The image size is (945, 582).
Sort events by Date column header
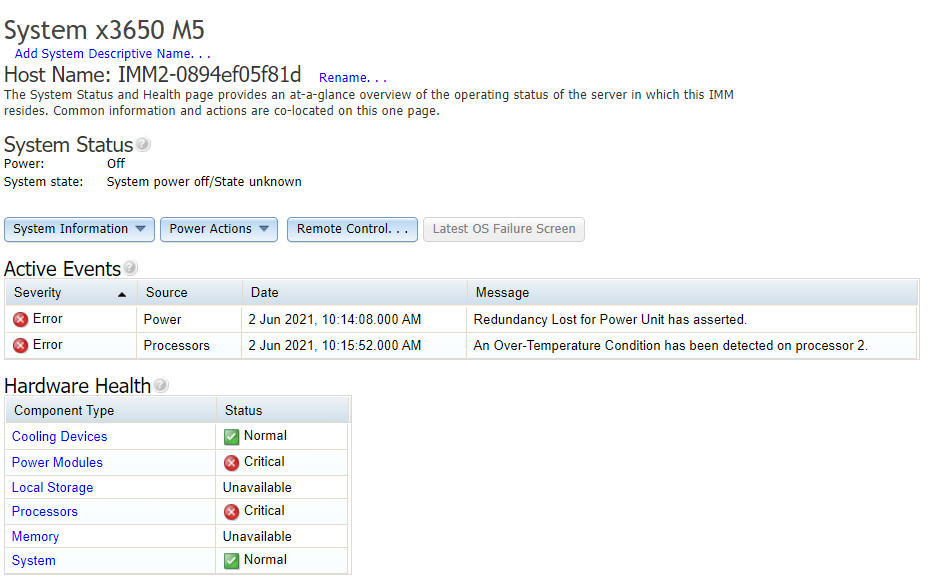coord(355,293)
